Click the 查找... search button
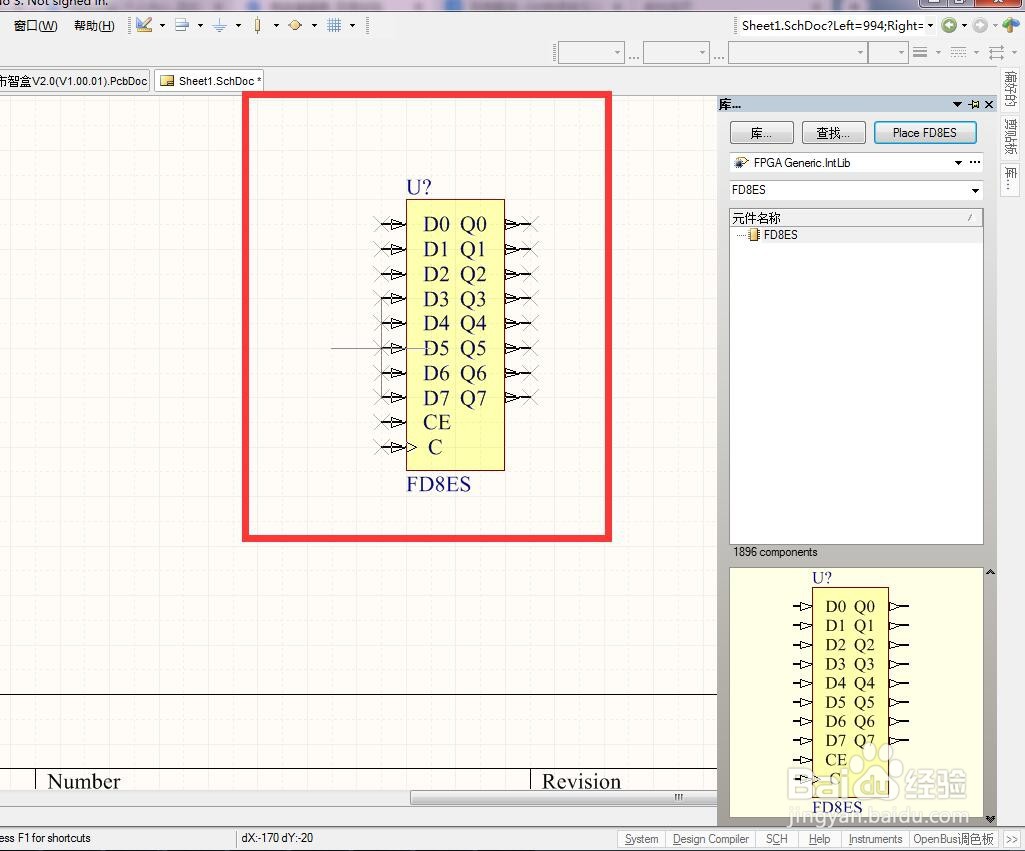 [833, 133]
